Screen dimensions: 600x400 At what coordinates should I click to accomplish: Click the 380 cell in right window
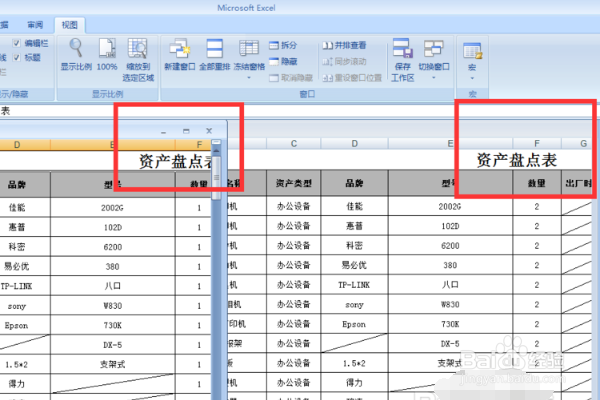450,265
